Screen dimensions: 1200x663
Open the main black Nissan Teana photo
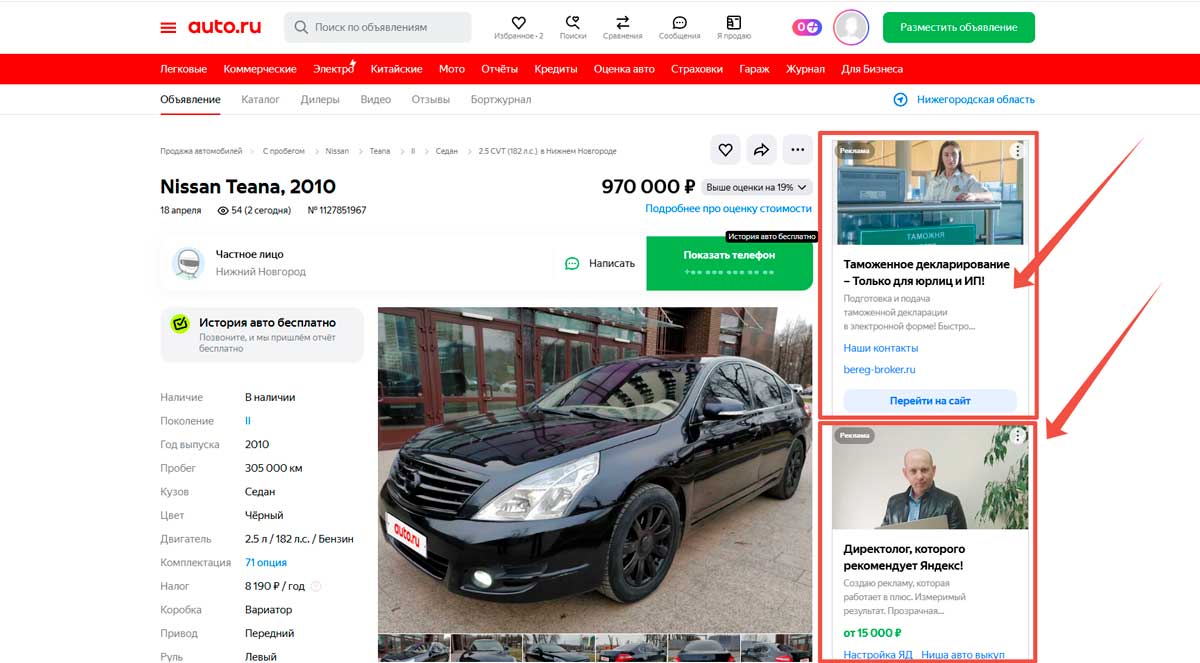coord(595,468)
